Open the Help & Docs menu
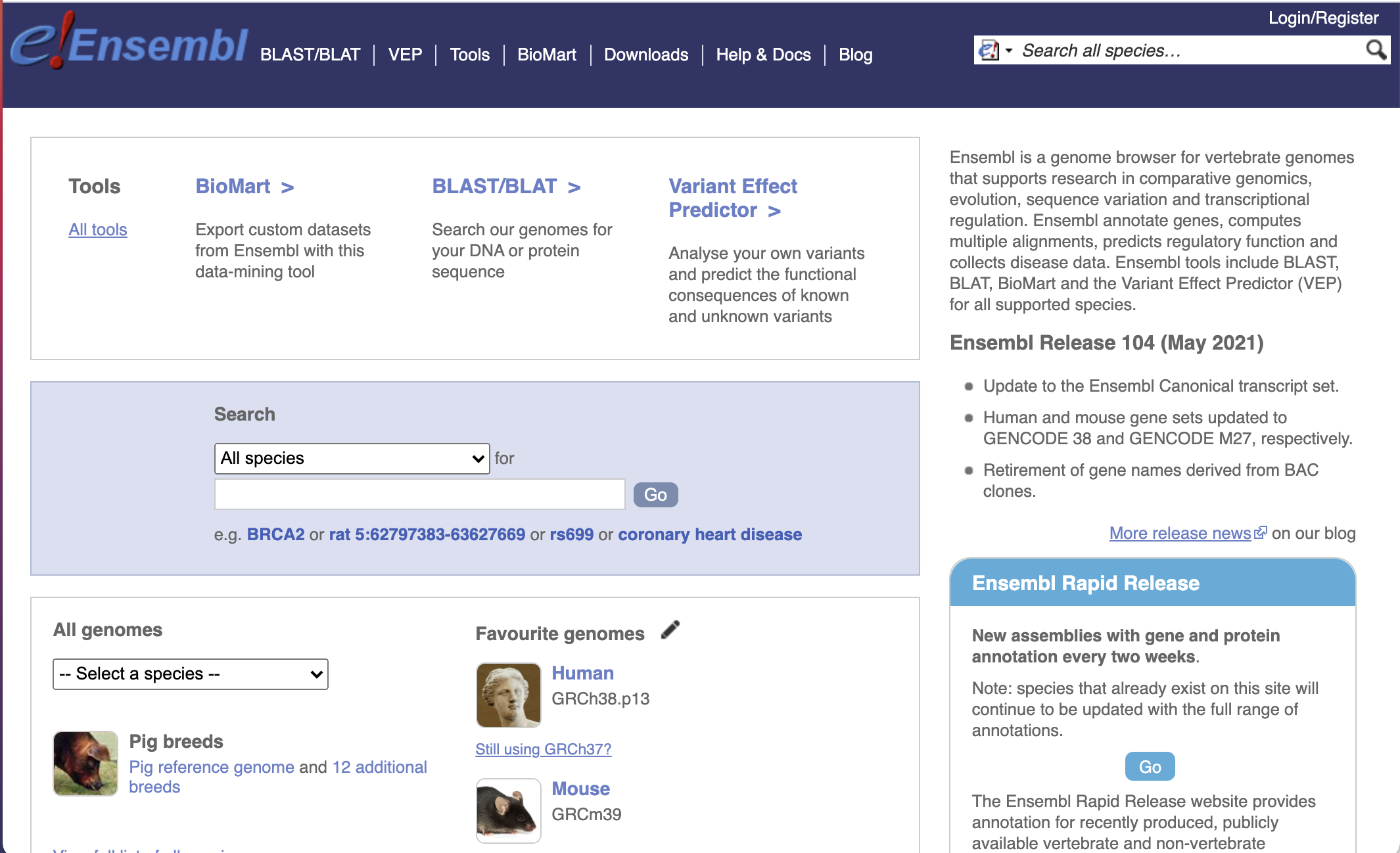Viewport: 1400px width, 853px height. tap(761, 55)
